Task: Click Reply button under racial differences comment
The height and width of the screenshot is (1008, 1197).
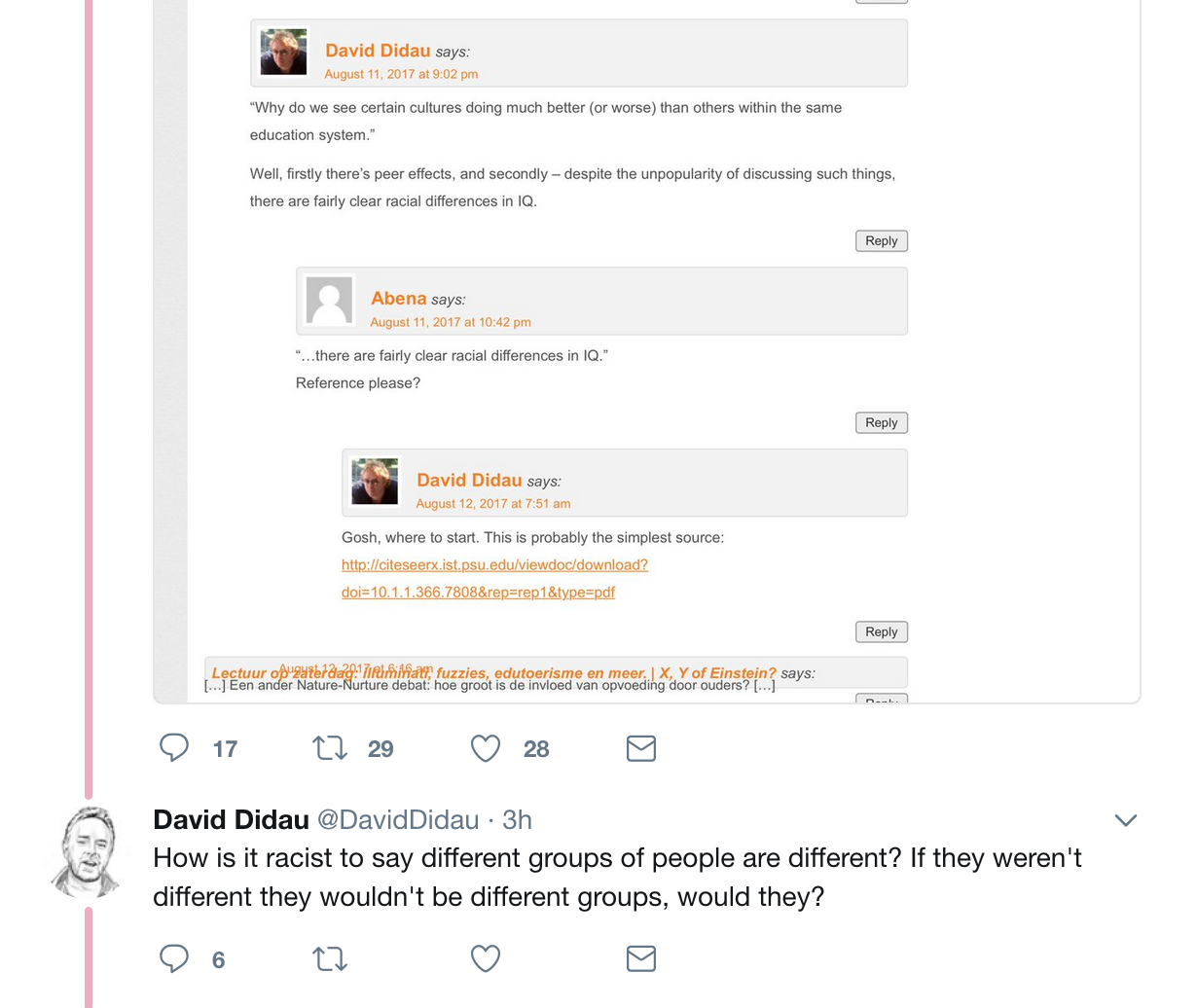Action: pos(882,240)
